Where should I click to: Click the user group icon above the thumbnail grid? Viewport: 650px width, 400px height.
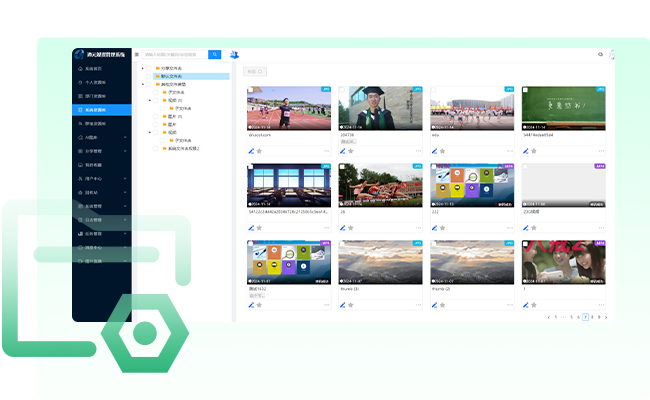pos(234,55)
